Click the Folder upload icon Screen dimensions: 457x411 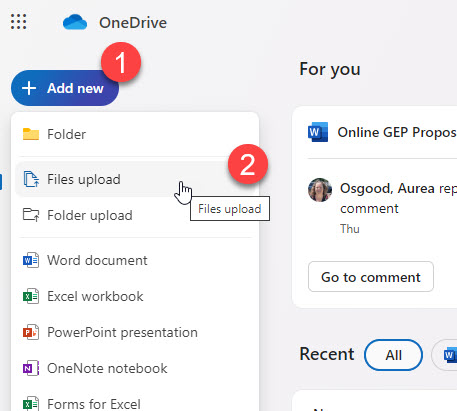(x=31, y=215)
